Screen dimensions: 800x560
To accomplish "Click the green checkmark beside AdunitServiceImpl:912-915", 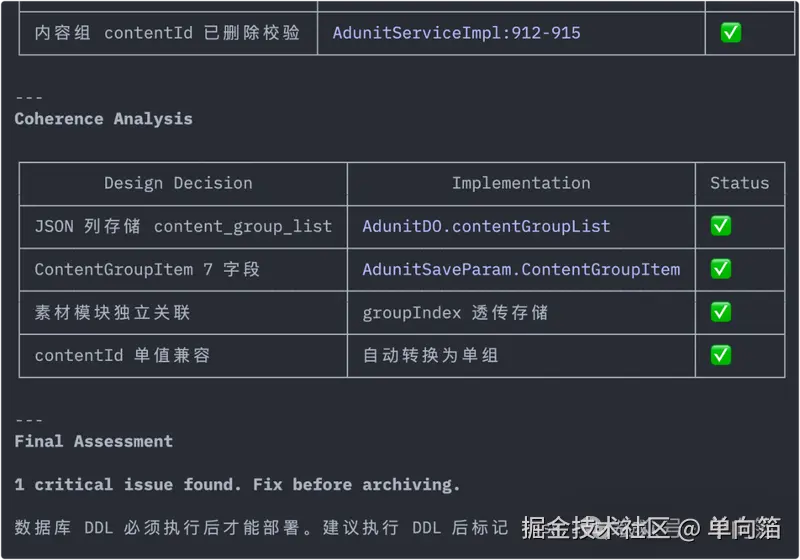I will click(x=731, y=33).
